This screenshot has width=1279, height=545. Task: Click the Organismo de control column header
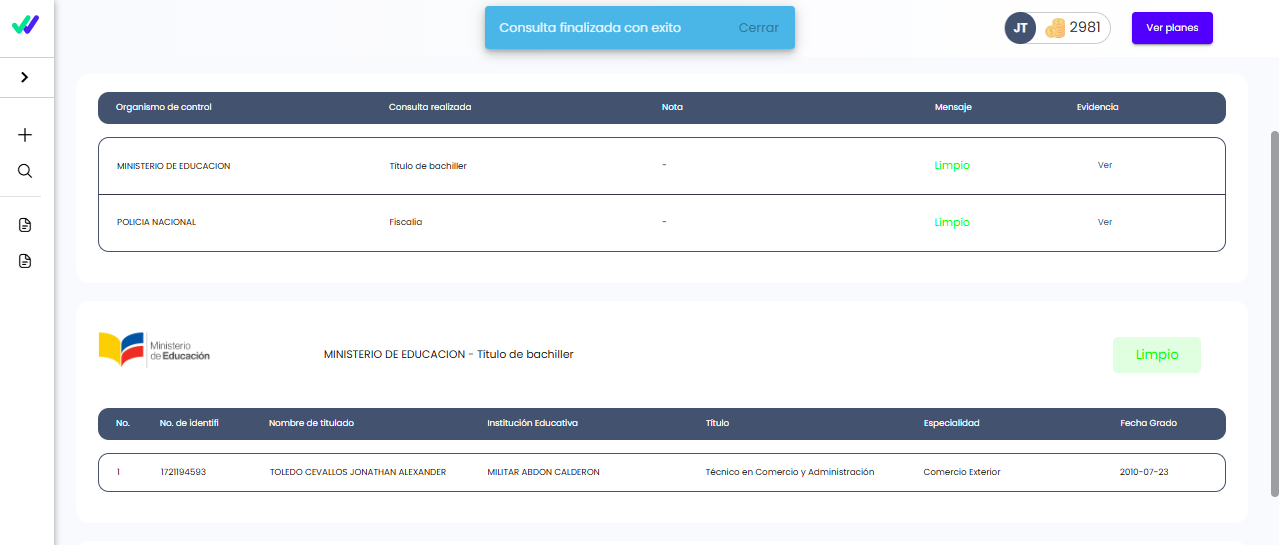164,107
